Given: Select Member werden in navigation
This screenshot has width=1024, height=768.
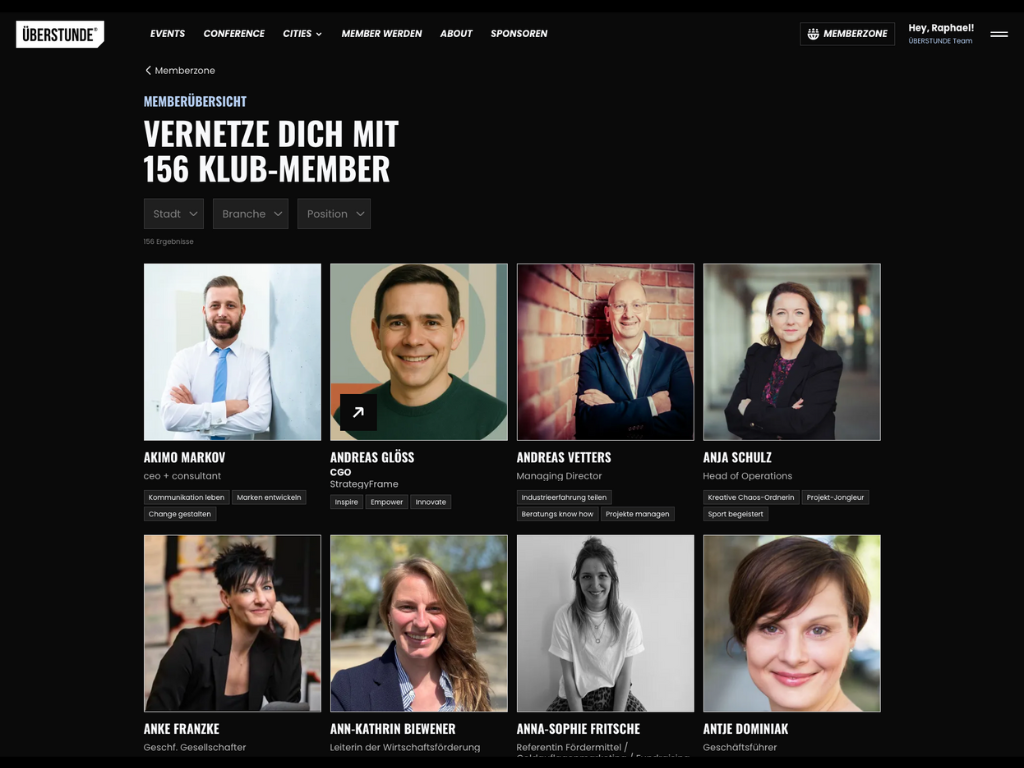Looking at the screenshot, I should 381,33.
